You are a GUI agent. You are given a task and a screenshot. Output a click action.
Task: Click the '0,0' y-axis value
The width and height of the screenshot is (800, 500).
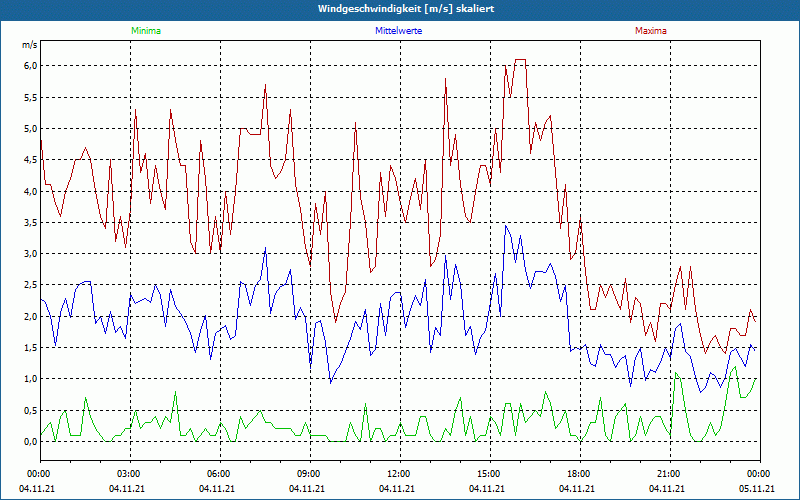(31, 441)
